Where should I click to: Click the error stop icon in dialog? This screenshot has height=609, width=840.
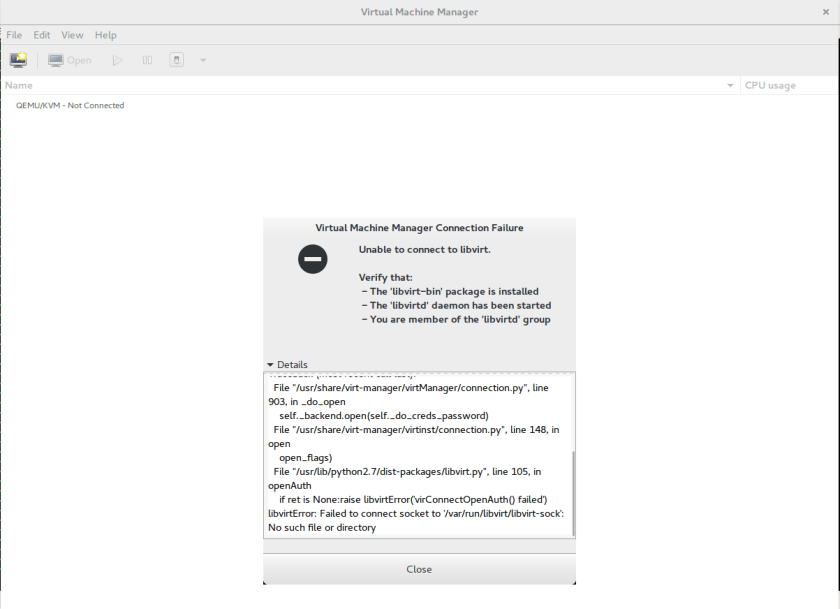pos(313,259)
